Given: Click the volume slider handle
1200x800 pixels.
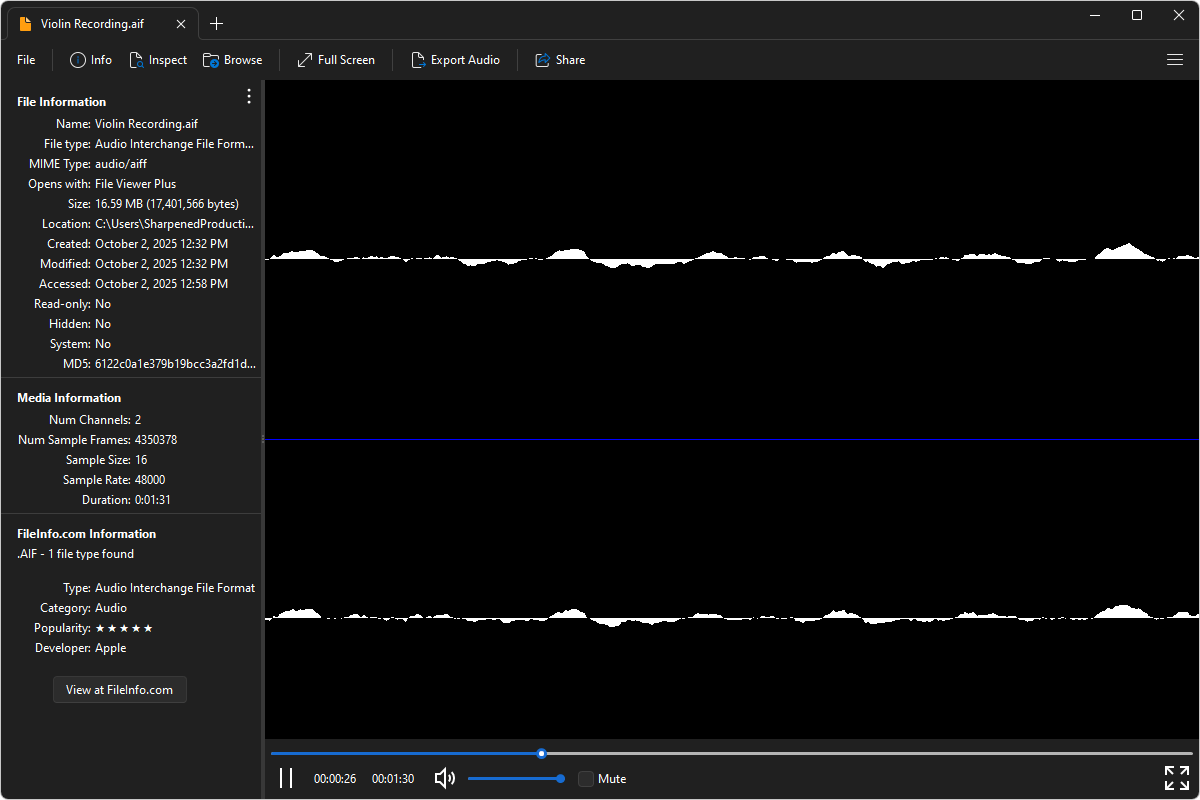Looking at the screenshot, I should (x=560, y=778).
